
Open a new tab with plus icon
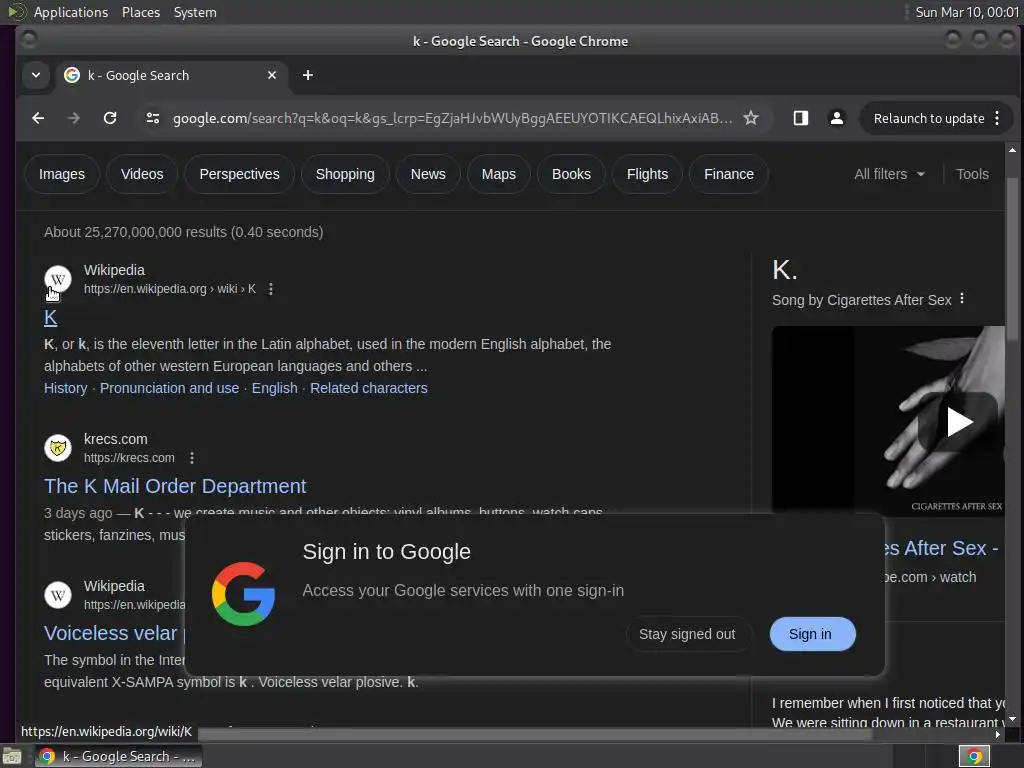click(308, 75)
